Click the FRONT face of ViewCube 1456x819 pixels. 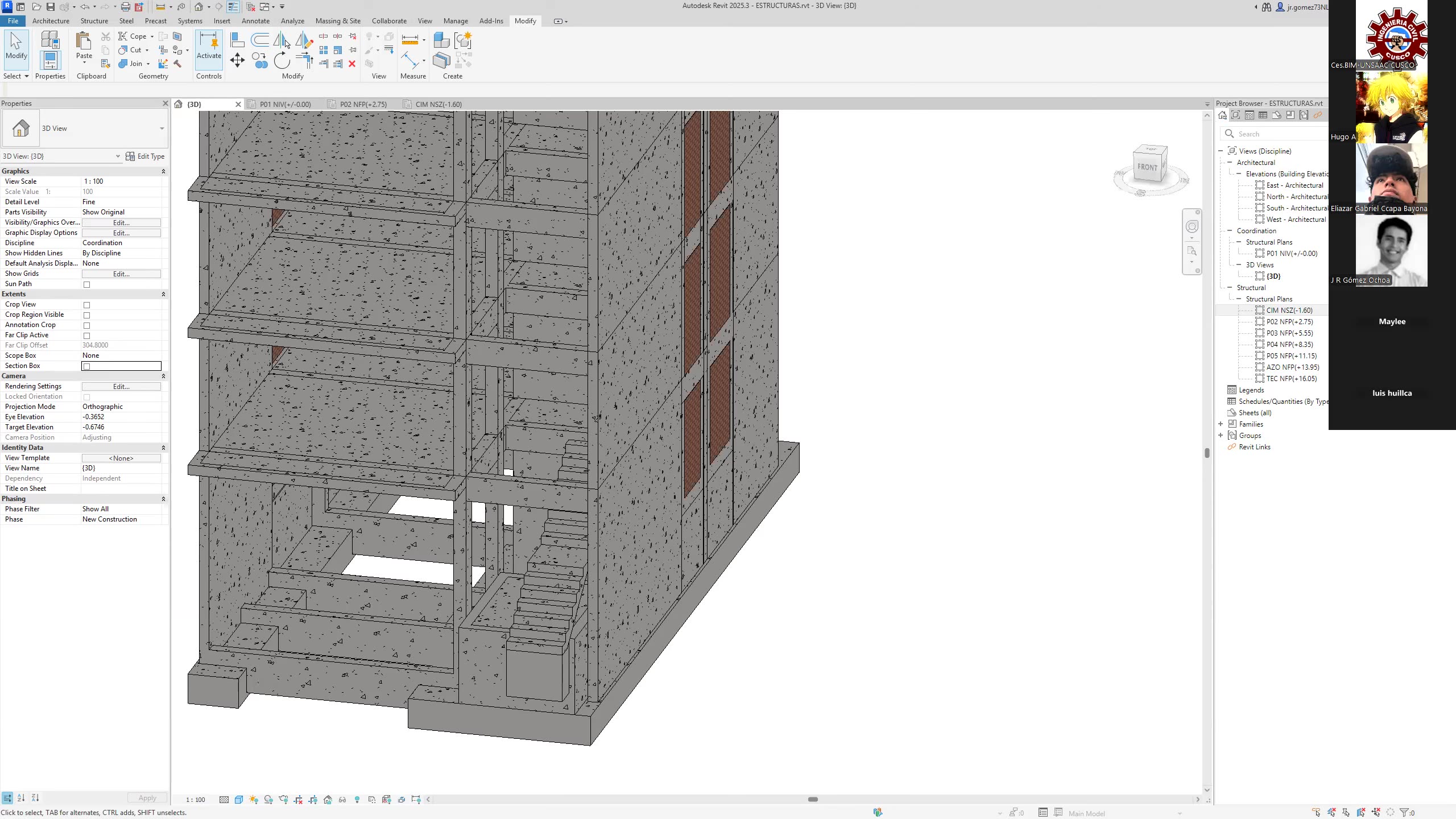click(x=1147, y=167)
